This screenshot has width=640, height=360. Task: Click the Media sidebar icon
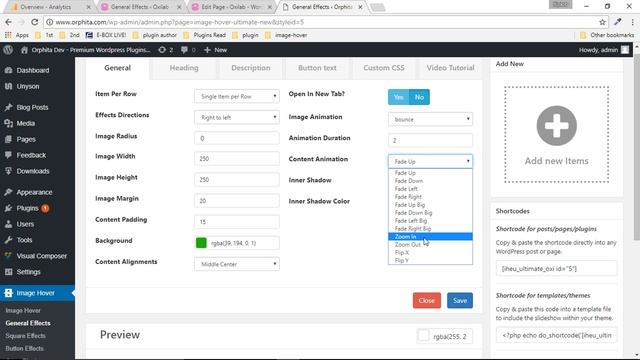tap(8, 123)
